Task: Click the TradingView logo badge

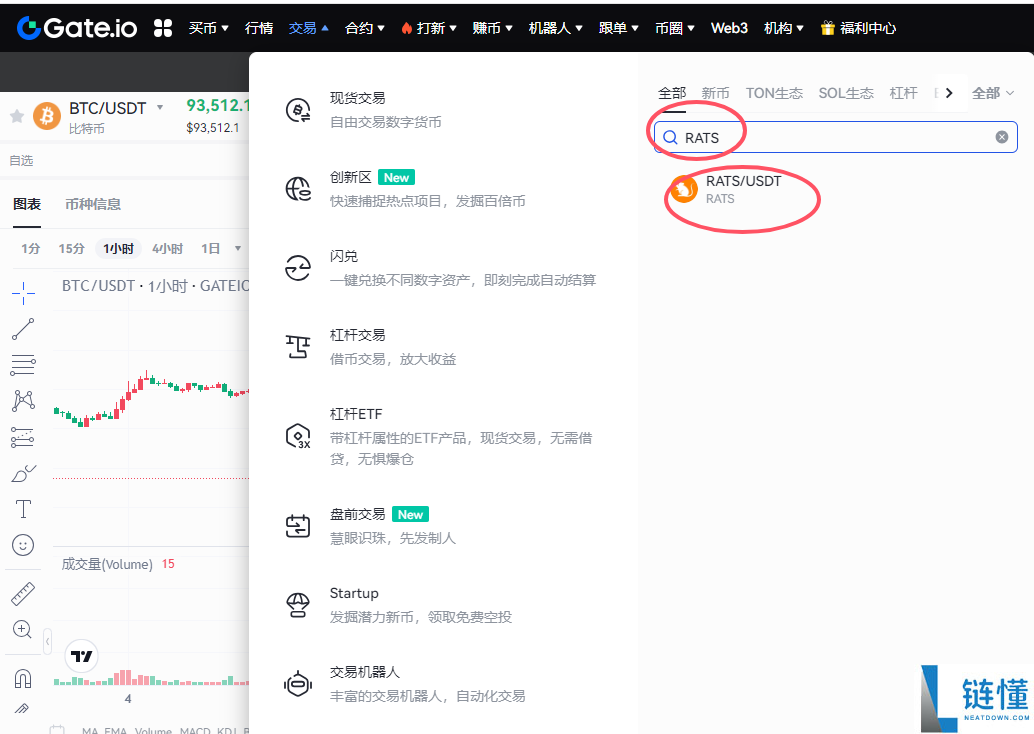Action: (x=82, y=656)
